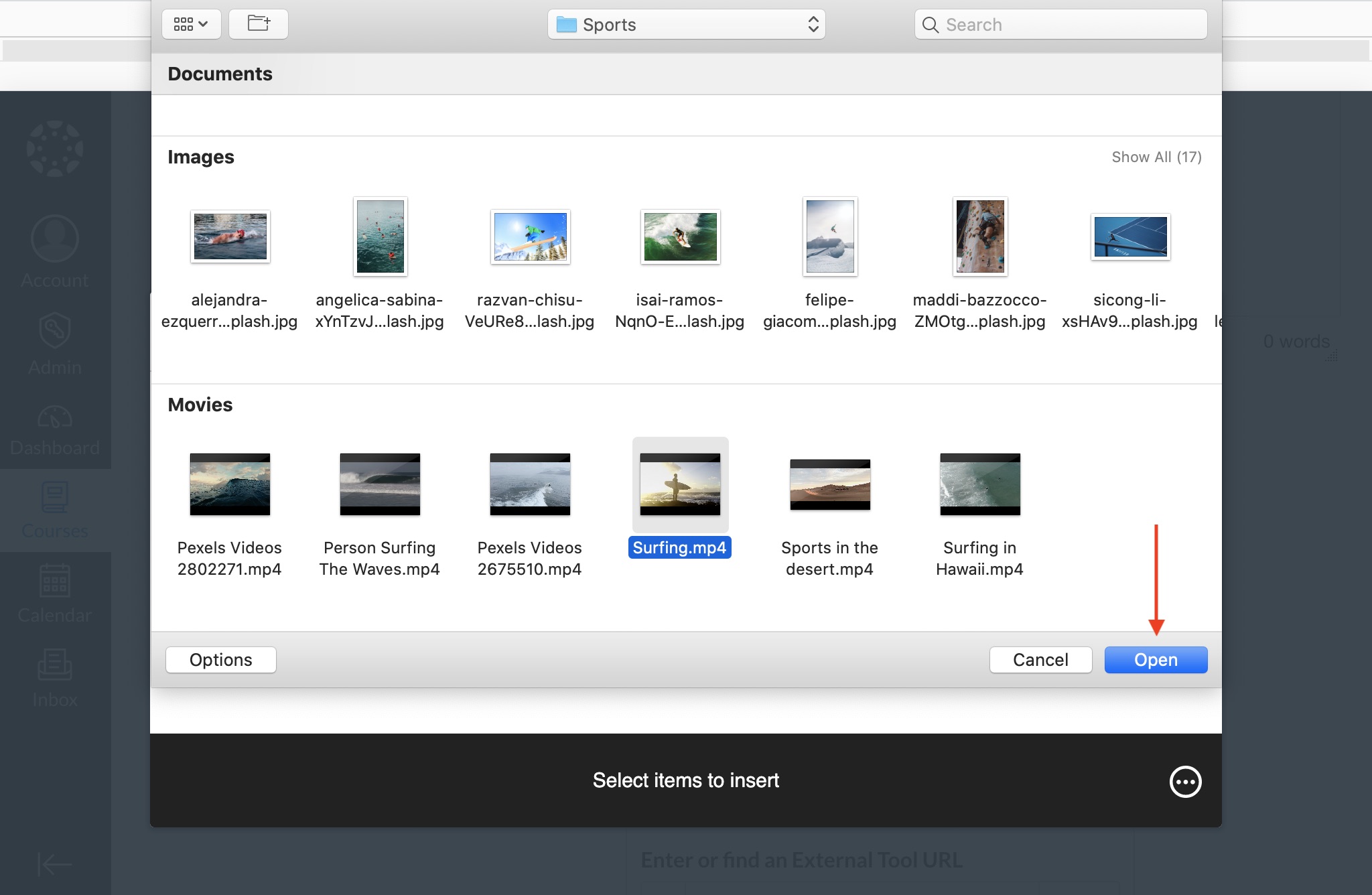The image size is (1372, 895).
Task: Select the razvan-chisu snowboarder image thumbnail
Action: coord(530,236)
